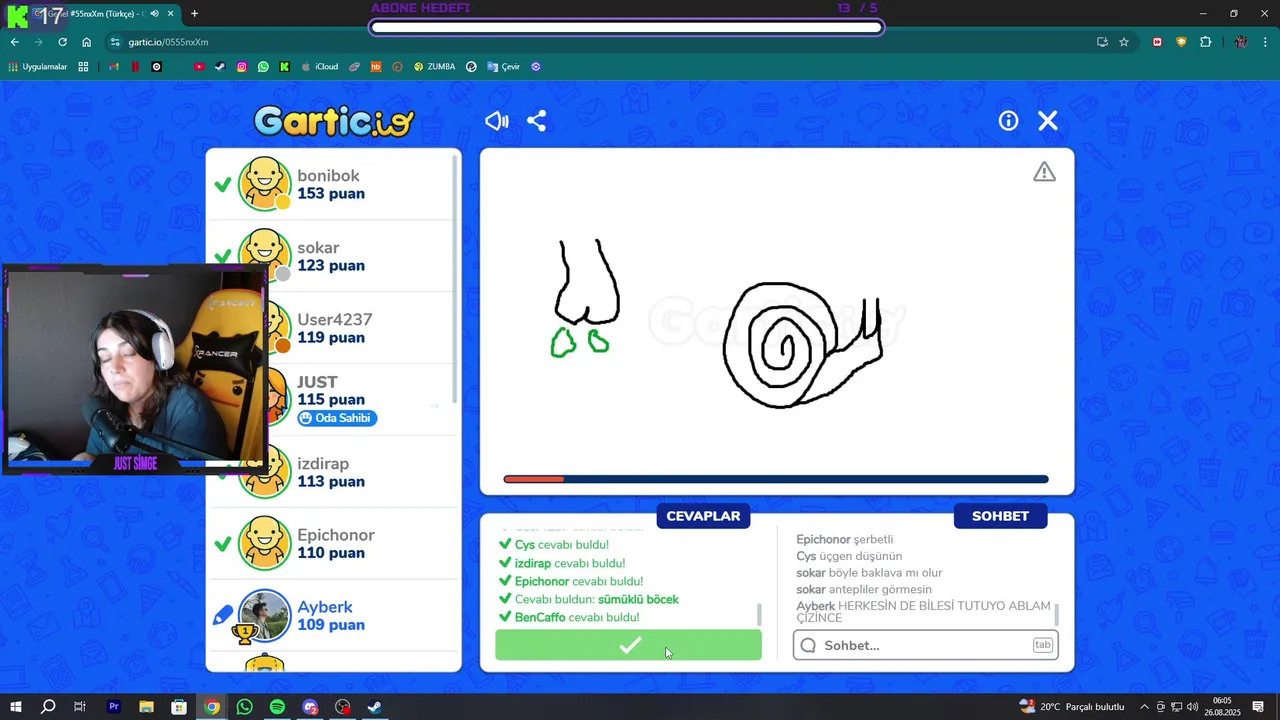
Task: Open the Çevir bookmark
Action: [x=504, y=67]
